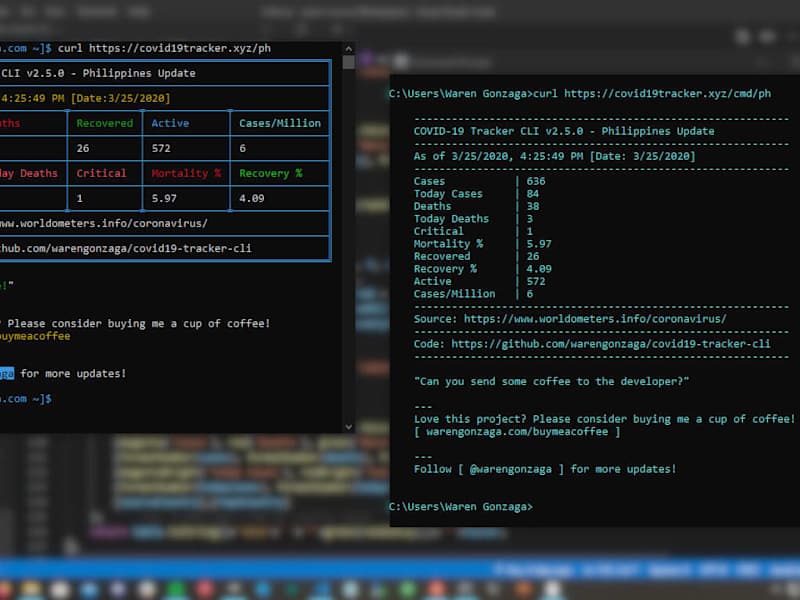Click the covid19-tracker-cli GitHub URL in left table
This screenshot has height=600, width=800.
126,248
